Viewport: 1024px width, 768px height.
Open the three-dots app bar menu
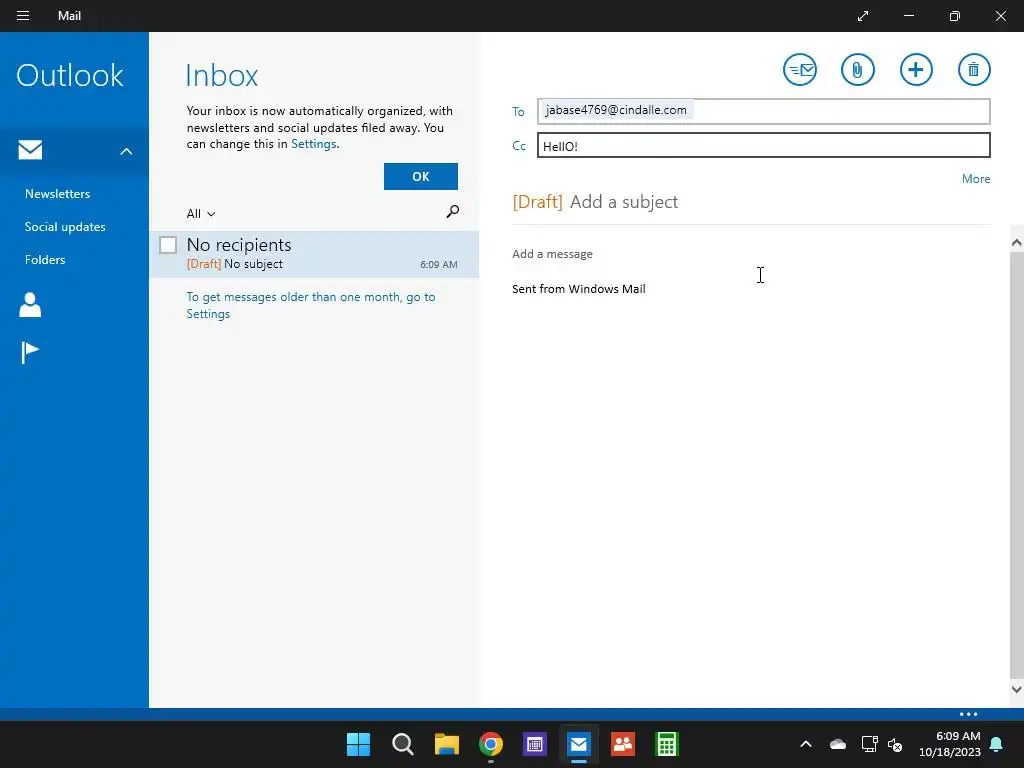pyautogui.click(x=968, y=714)
